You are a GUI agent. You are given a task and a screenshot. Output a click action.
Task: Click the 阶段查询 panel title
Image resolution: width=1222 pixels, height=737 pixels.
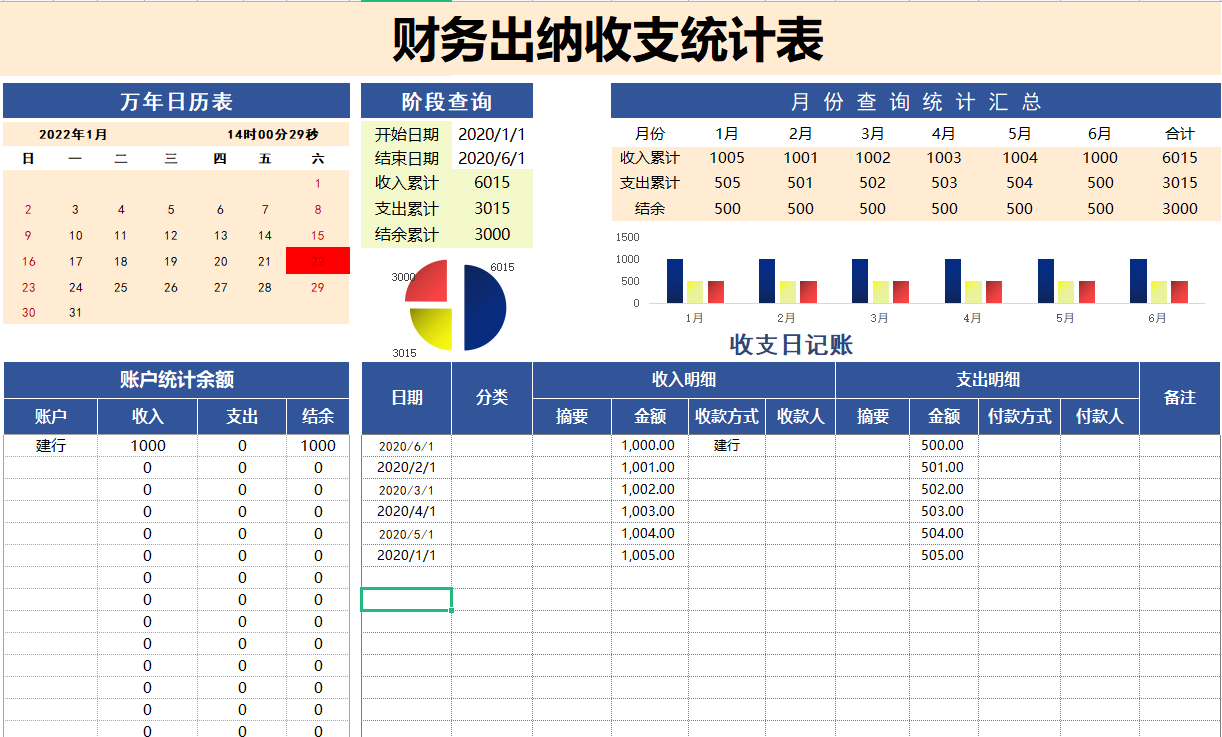coord(445,100)
